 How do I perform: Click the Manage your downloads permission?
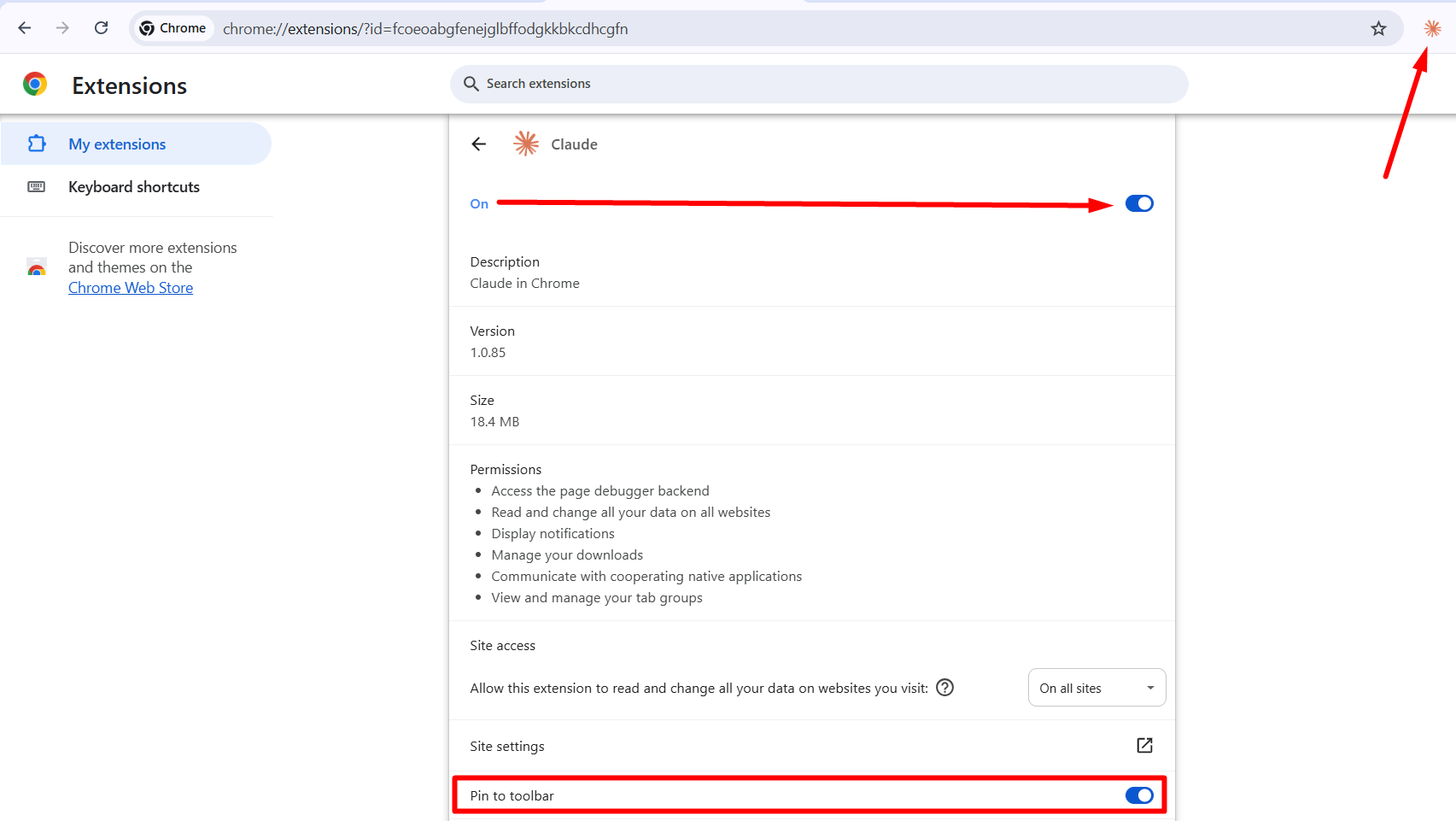(567, 554)
